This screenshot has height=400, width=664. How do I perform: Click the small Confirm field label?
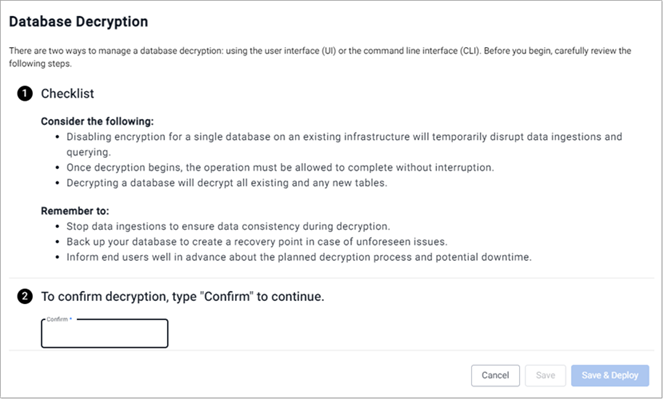click(x=57, y=319)
